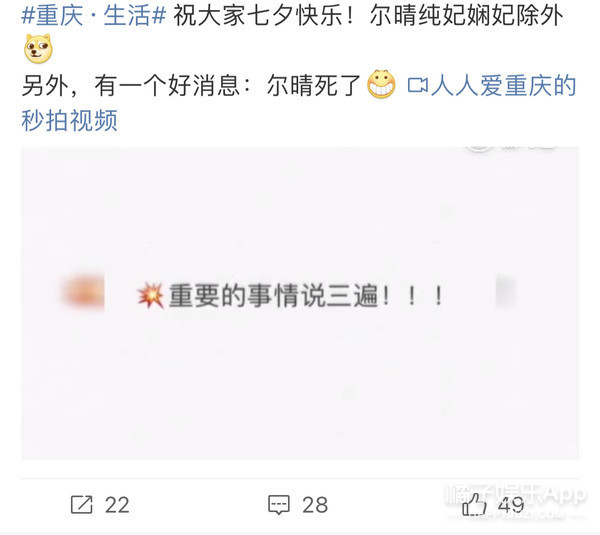This screenshot has width=600, height=535.
Task: Click the repost count 22
Action: pos(117,505)
